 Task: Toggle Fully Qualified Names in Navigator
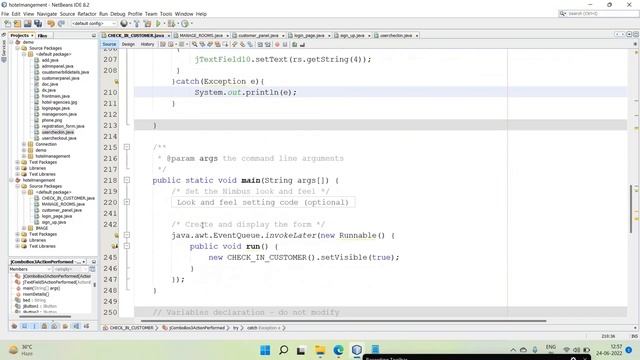(x=65, y=326)
